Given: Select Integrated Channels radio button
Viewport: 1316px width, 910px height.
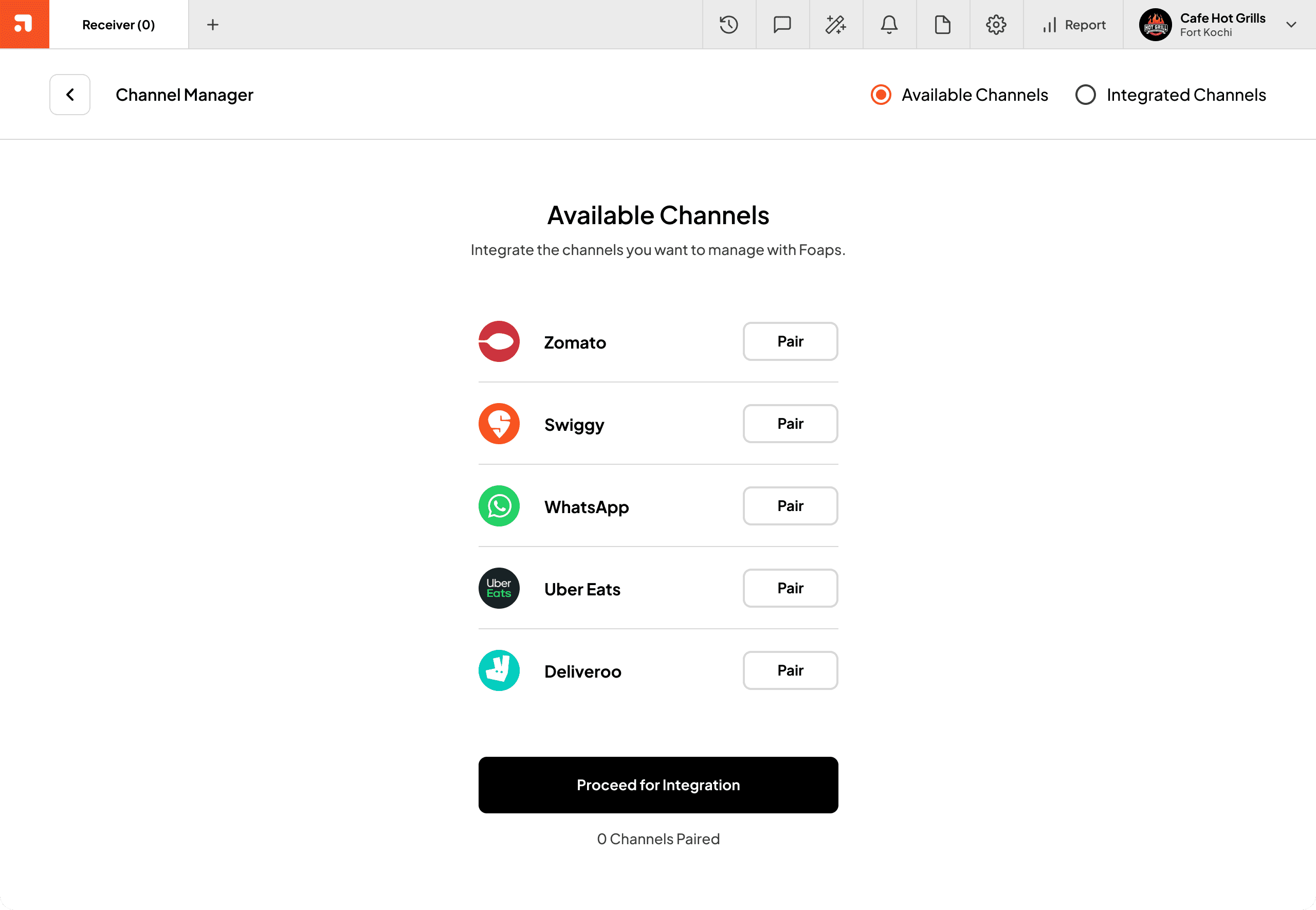Looking at the screenshot, I should pyautogui.click(x=1085, y=95).
